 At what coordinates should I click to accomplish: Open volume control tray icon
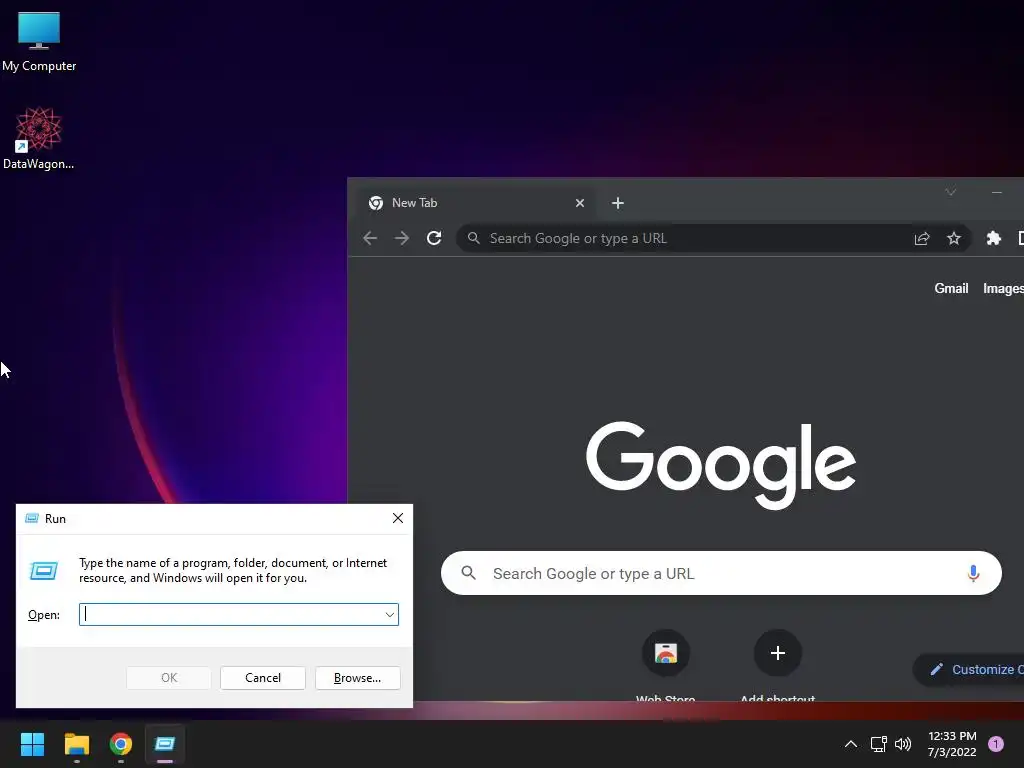[x=903, y=744]
